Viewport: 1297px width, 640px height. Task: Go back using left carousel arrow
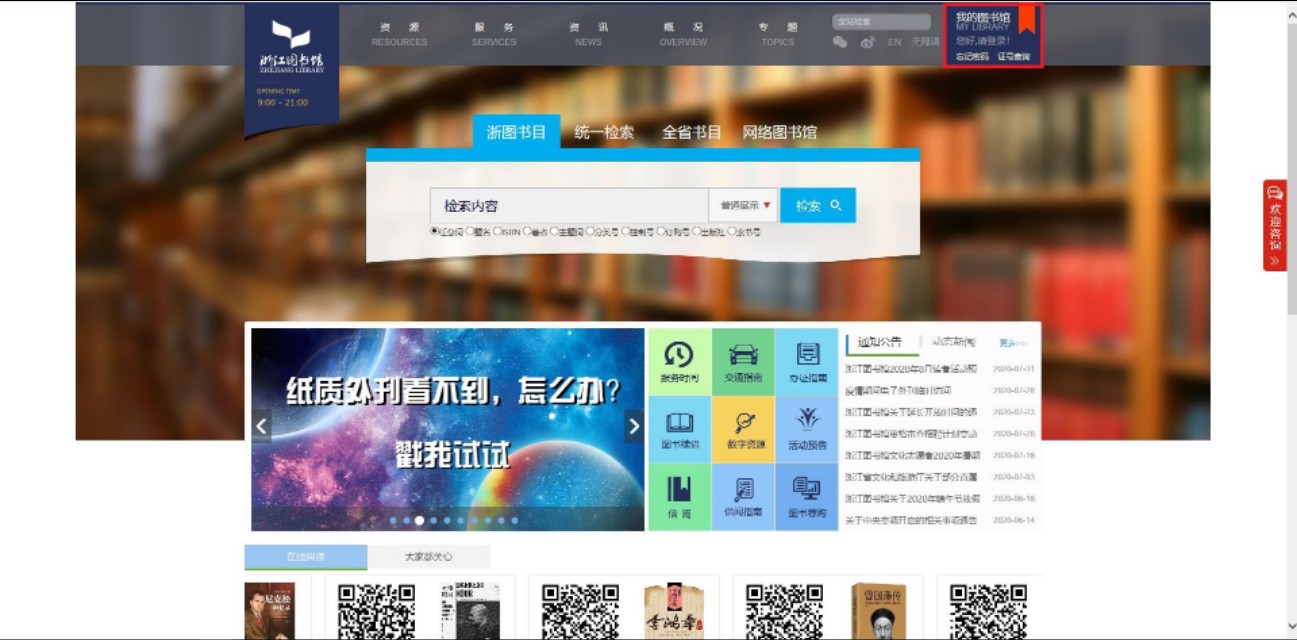[259, 424]
